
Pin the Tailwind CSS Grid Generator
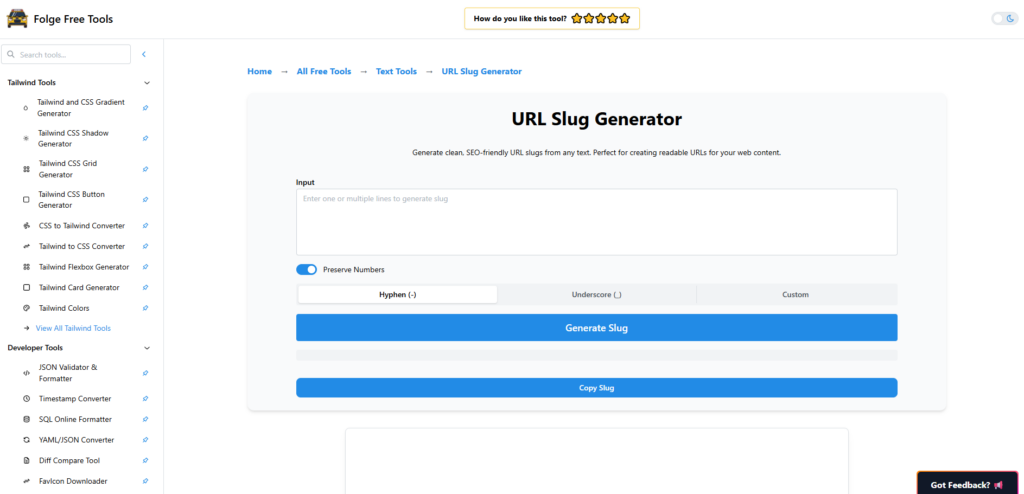coord(146,169)
